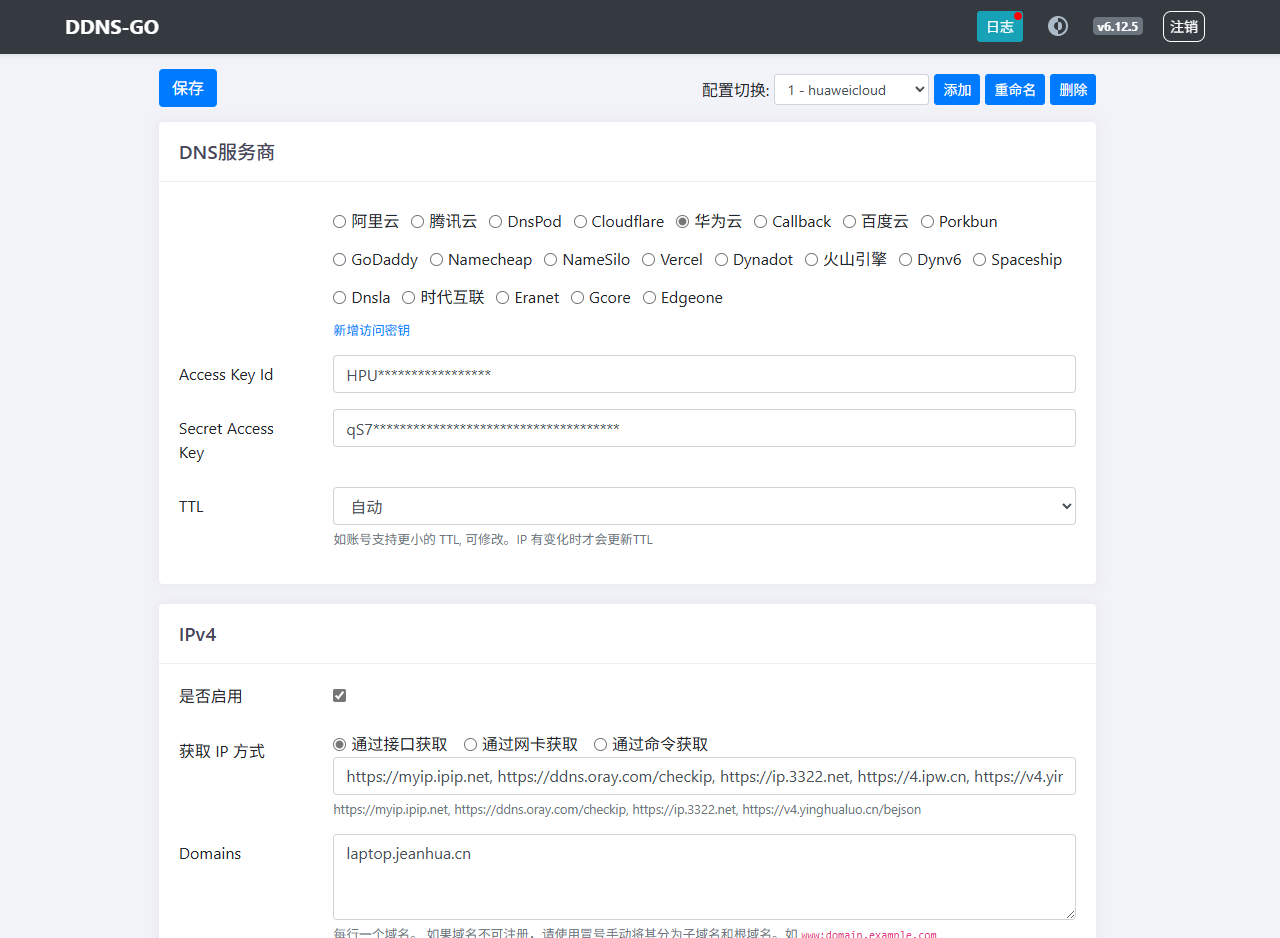Image resolution: width=1280 pixels, height=938 pixels.
Task: Click the Domains text area
Action: click(x=704, y=876)
